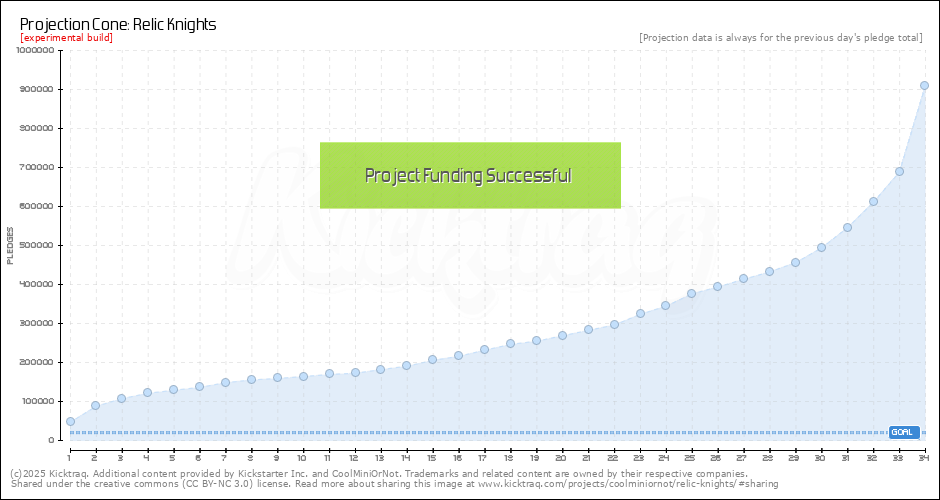940x500 pixels.
Task: Click the day 3 data point
Action: 121,399
